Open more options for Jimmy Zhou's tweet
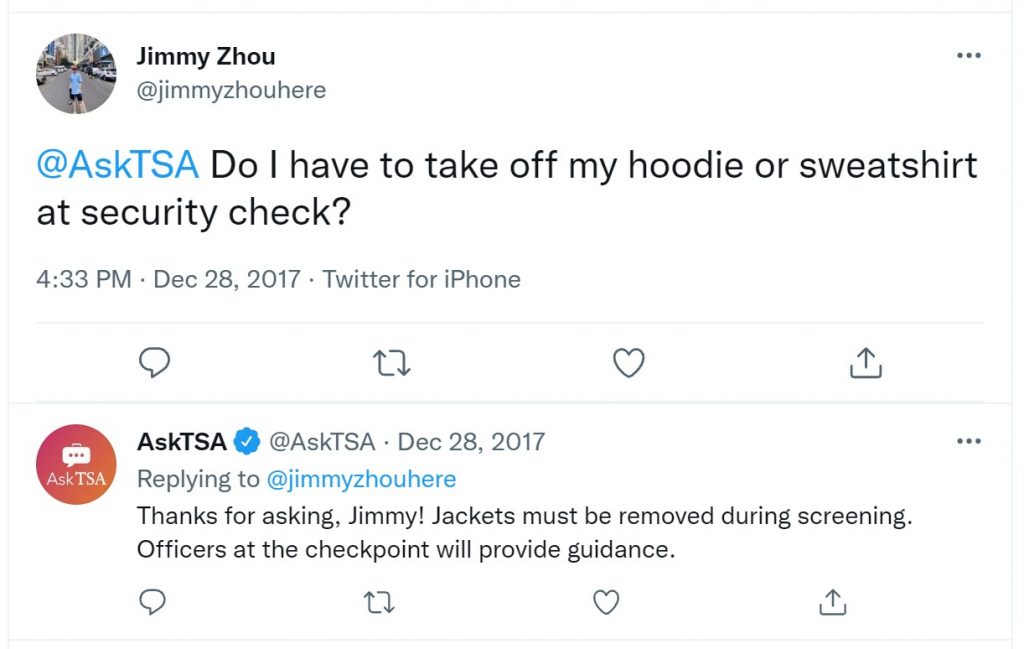1024x649 pixels. 968,55
